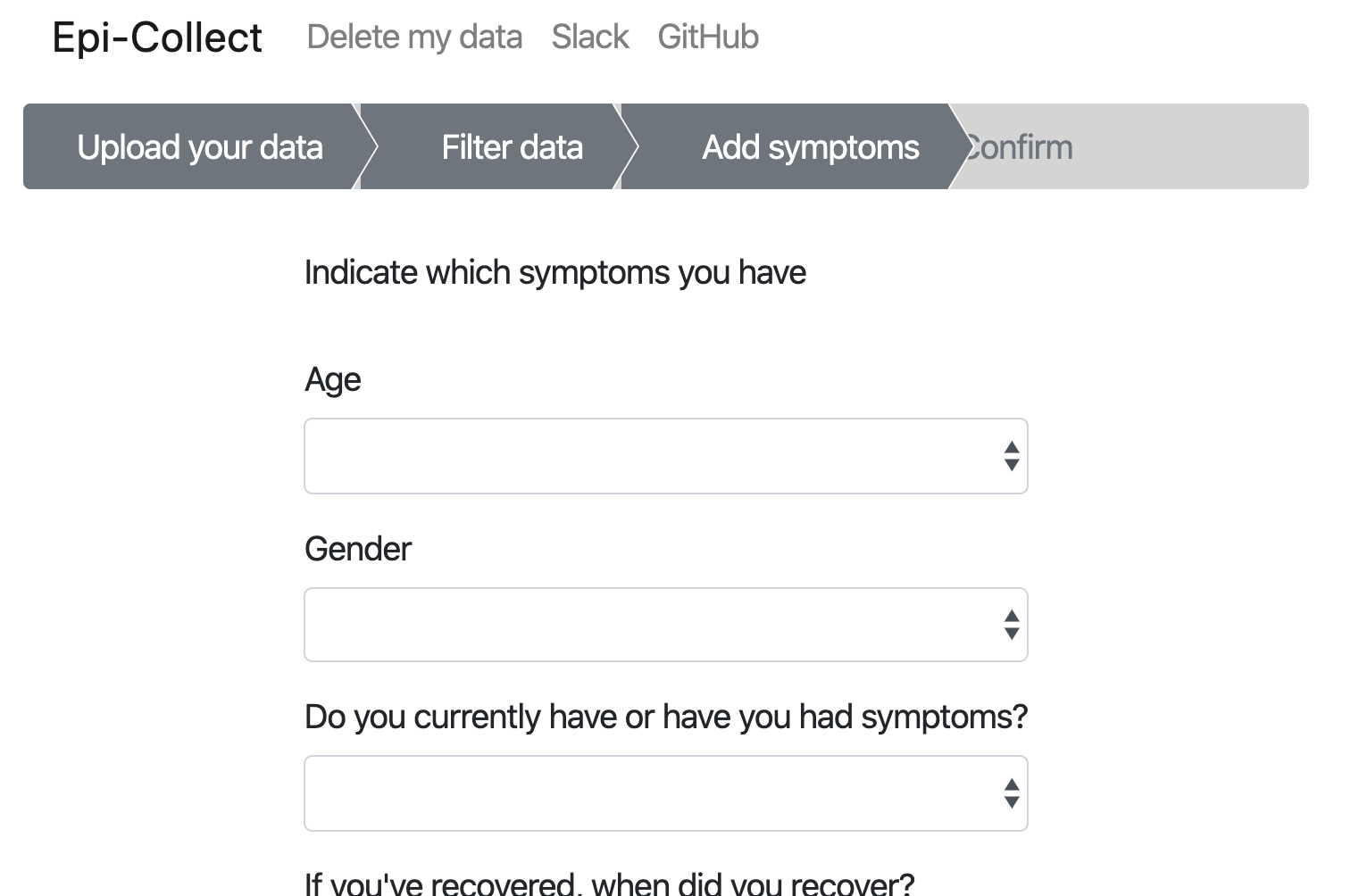Viewport: 1359px width, 896px height.
Task: Expand the Age select field
Action: point(652,456)
